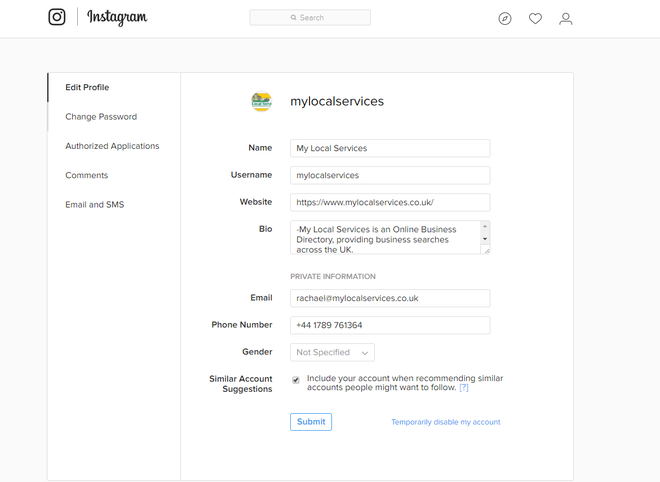This screenshot has width=660, height=482.
Task: Click the Instagram camera logo icon
Action: coord(57,17)
